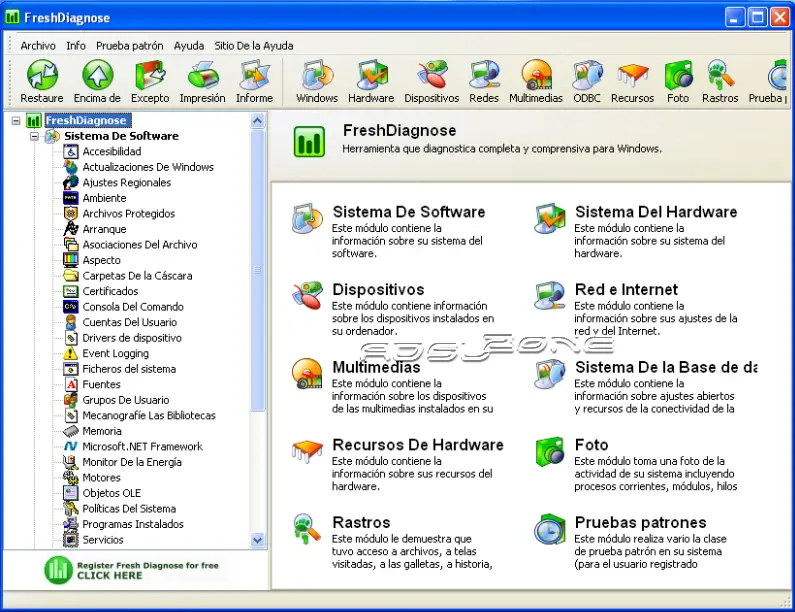Select Servicios tree item

click(x=103, y=540)
